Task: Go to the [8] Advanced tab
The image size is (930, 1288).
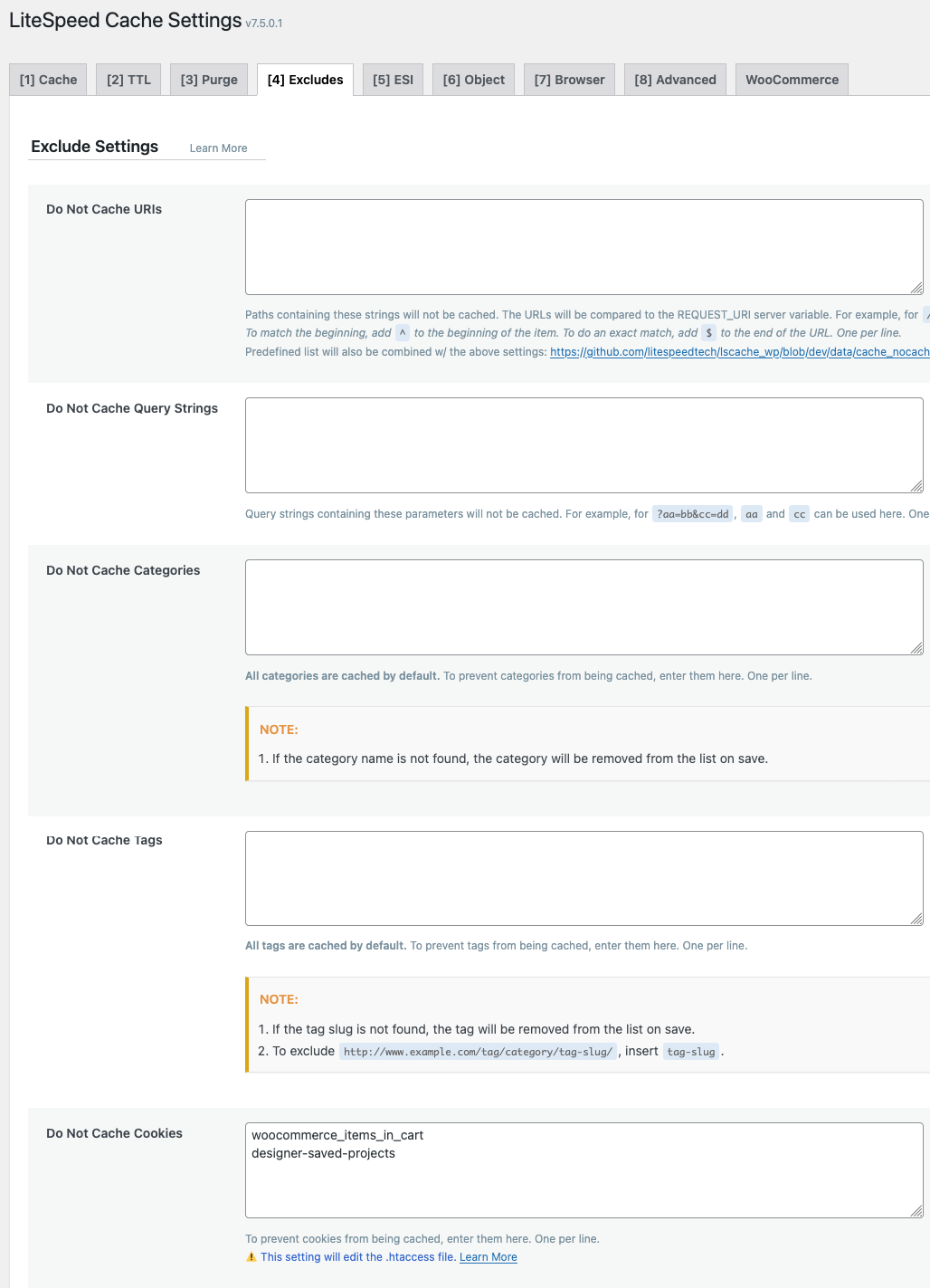Action: (x=675, y=80)
